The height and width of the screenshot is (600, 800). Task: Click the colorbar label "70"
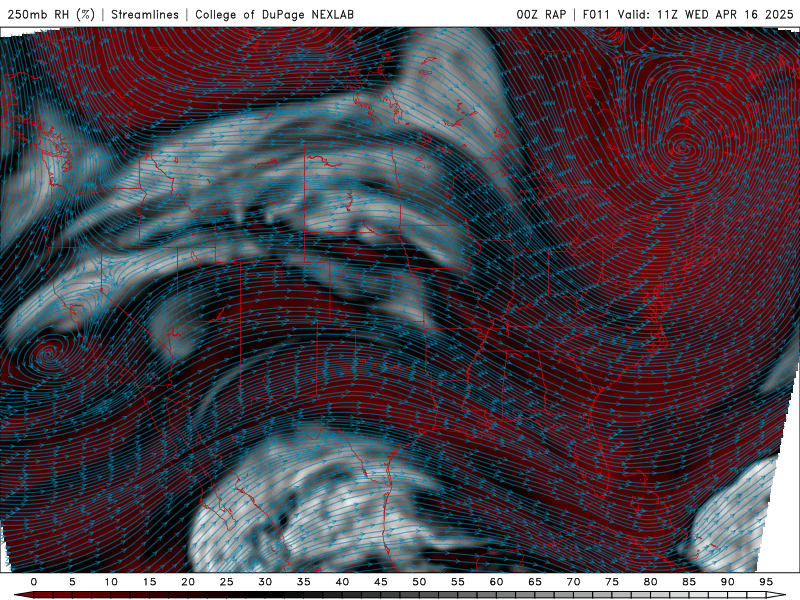click(573, 582)
